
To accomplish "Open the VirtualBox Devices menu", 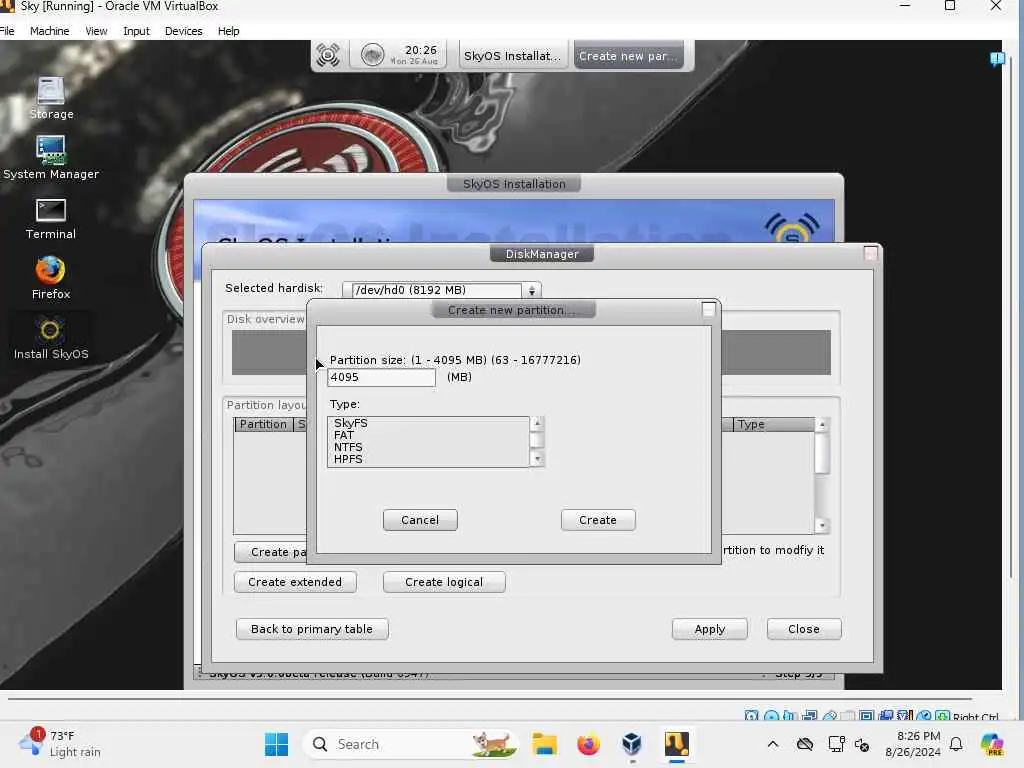I will 184,31.
